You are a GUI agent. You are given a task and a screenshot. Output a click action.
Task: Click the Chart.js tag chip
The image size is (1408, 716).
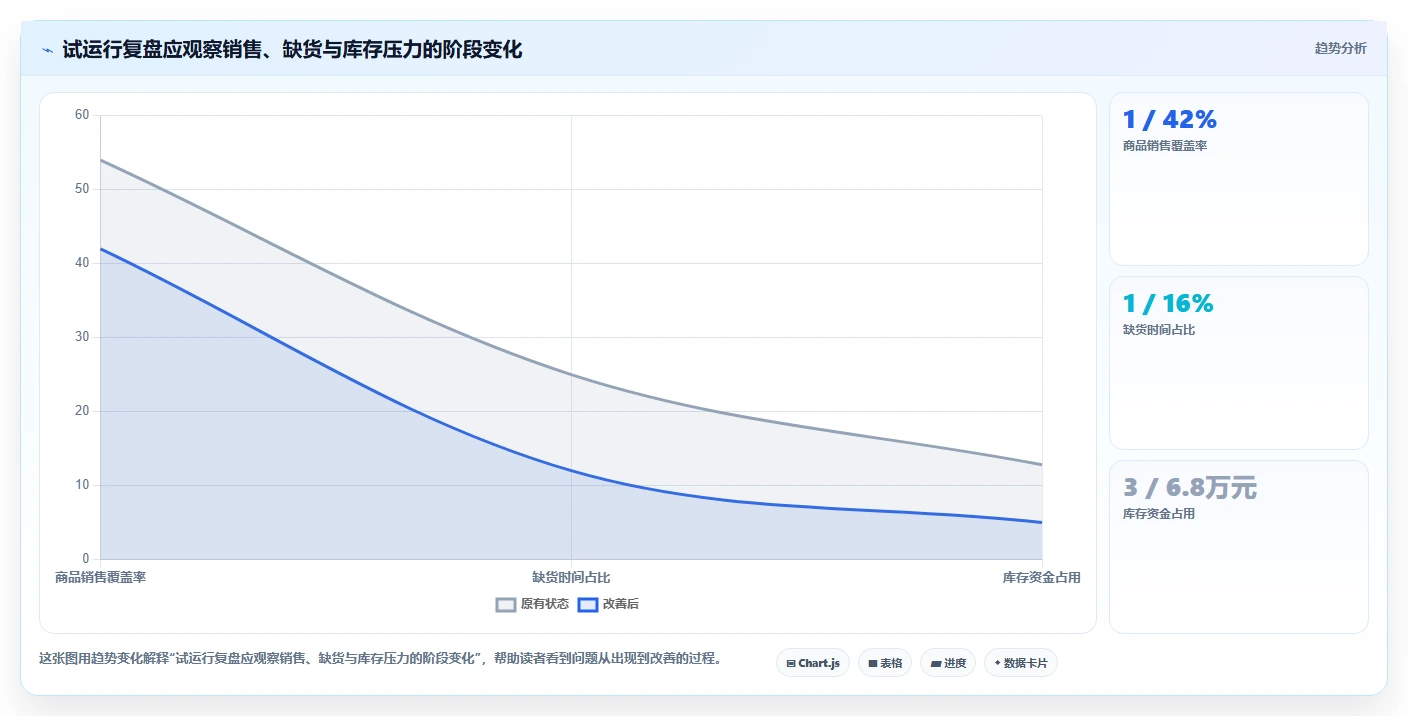(813, 663)
